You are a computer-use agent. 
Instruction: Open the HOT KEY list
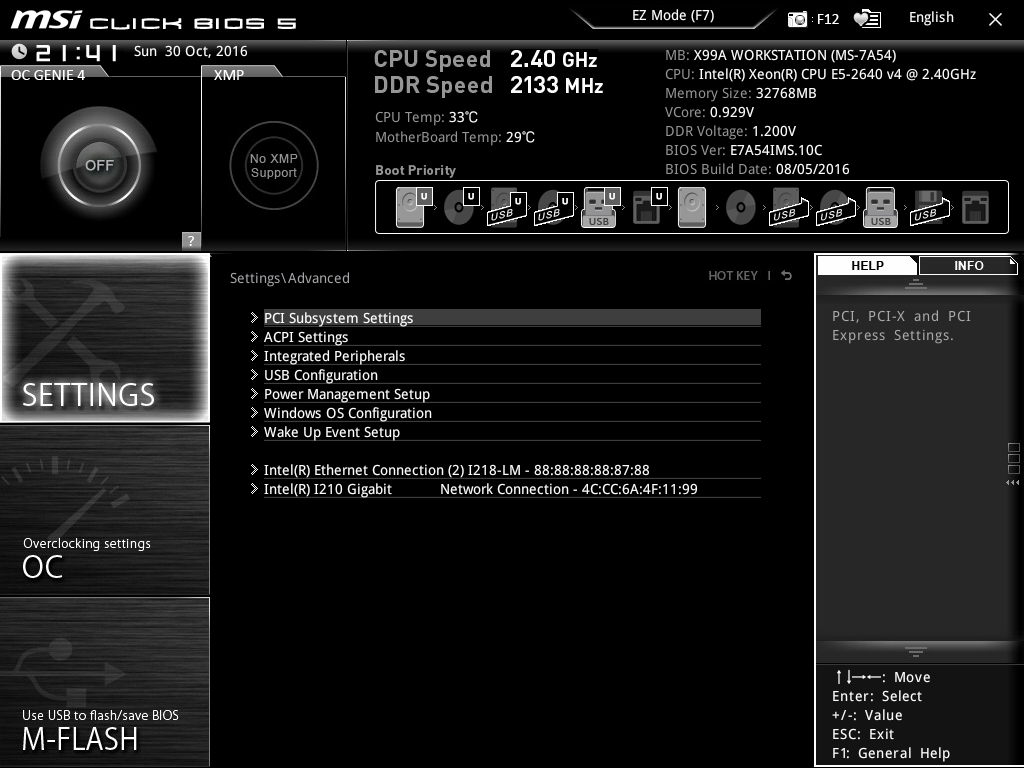click(x=733, y=276)
